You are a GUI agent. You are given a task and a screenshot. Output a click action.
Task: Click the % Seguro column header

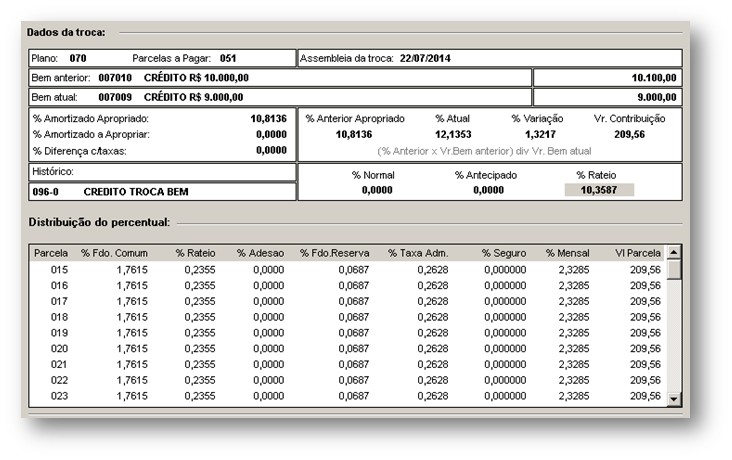click(x=504, y=253)
